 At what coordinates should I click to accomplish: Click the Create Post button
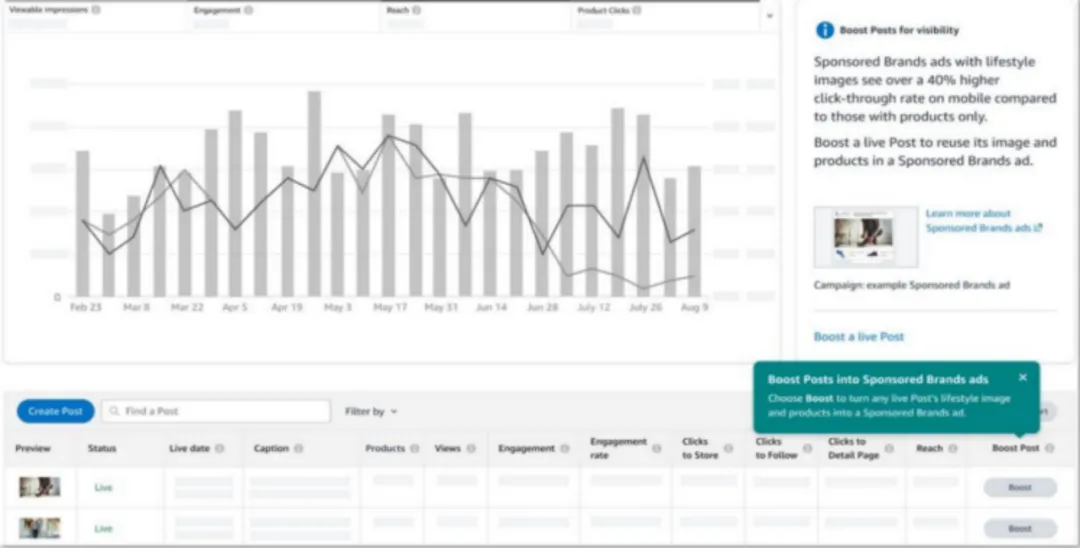coord(56,411)
